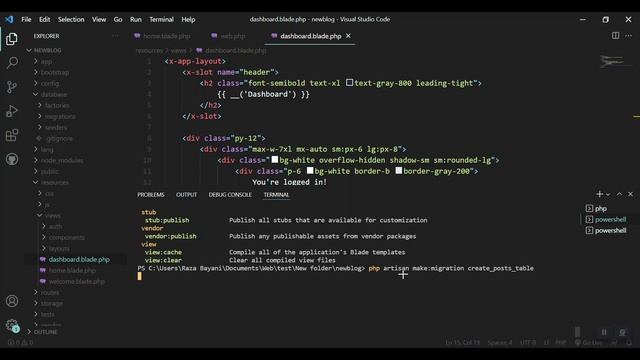Open the Manage gear icon

click(12, 325)
